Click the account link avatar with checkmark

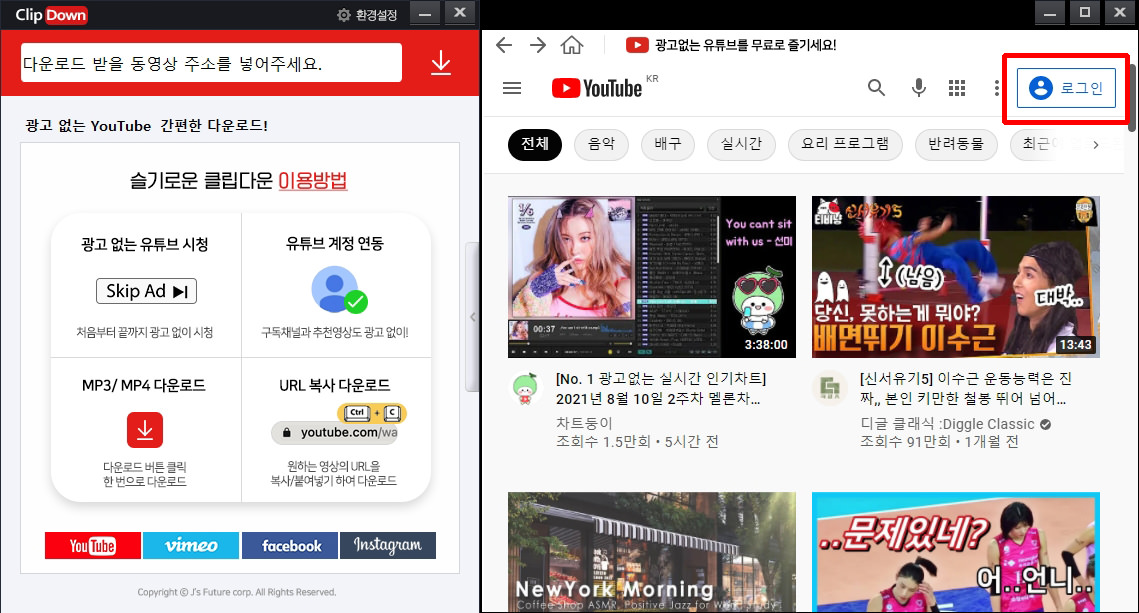click(x=339, y=290)
